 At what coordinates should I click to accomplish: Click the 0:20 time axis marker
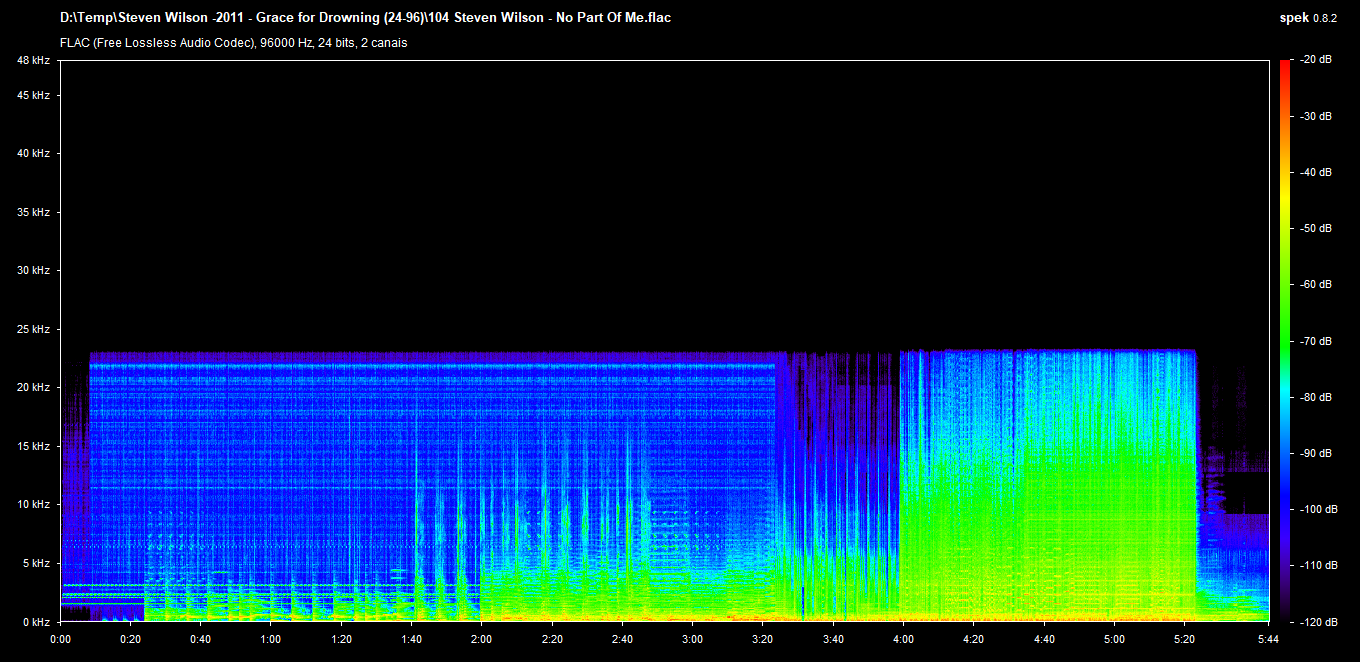[x=130, y=639]
